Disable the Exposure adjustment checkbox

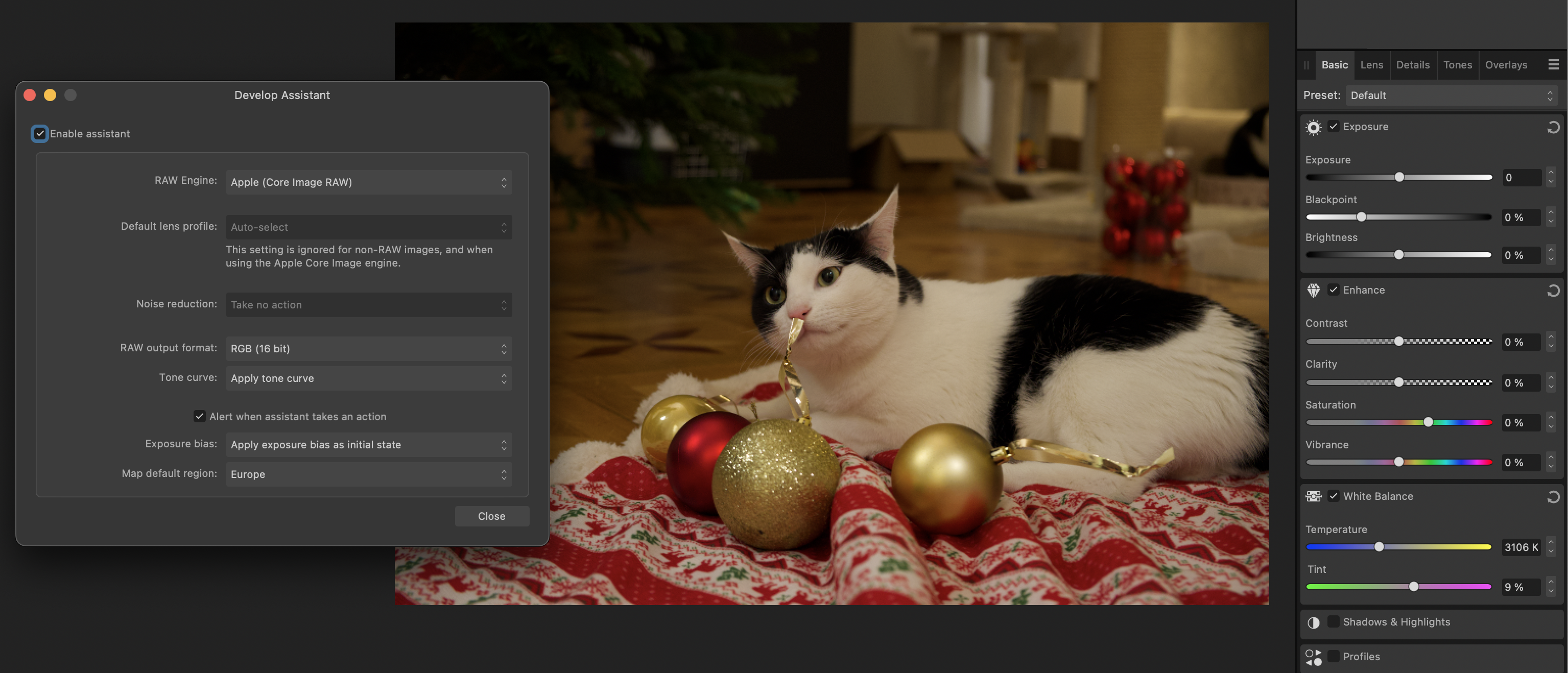(x=1334, y=127)
